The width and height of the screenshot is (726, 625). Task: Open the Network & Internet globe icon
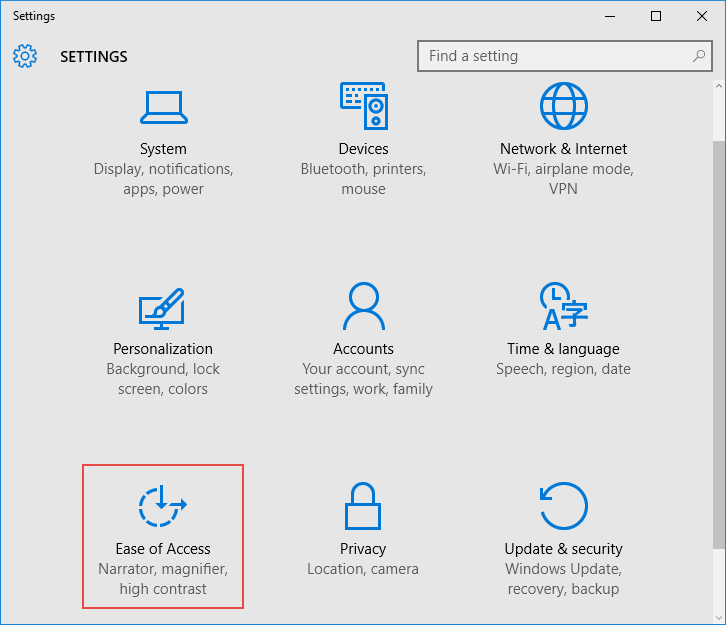click(x=563, y=106)
